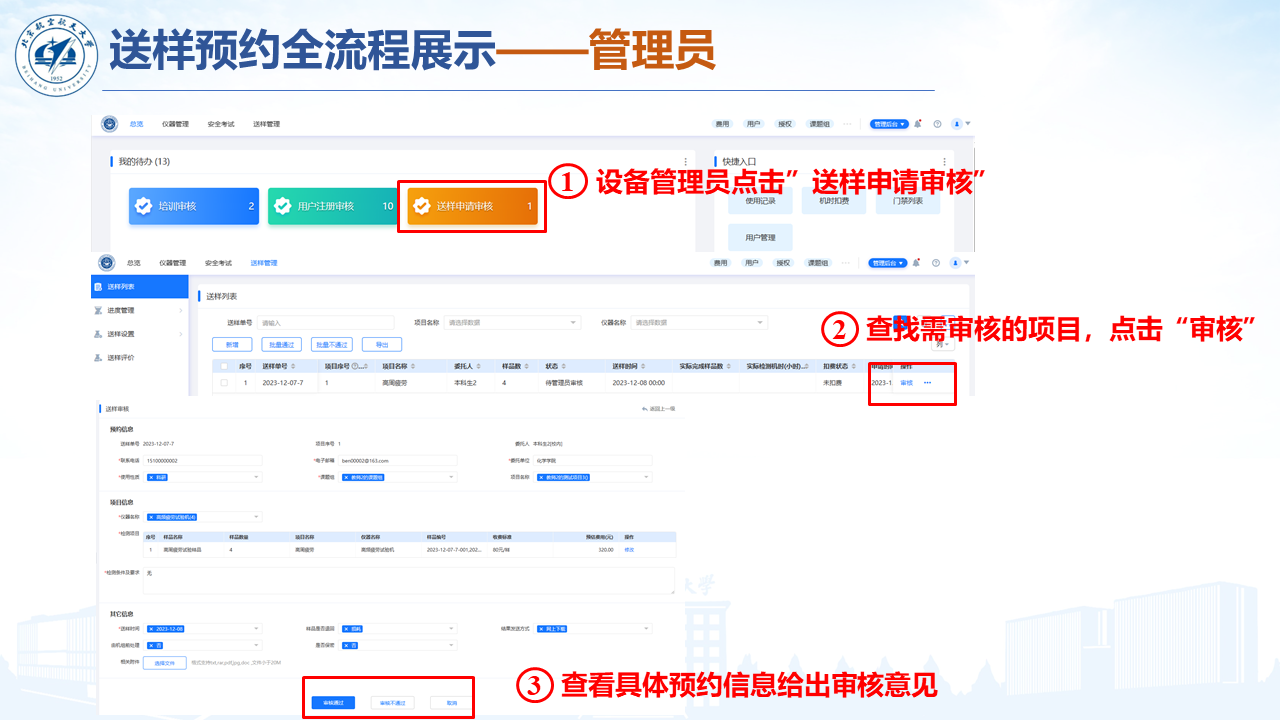Click the 送样设置 sidebar icon
Viewport: 1280px width, 720px height.
tap(98, 334)
